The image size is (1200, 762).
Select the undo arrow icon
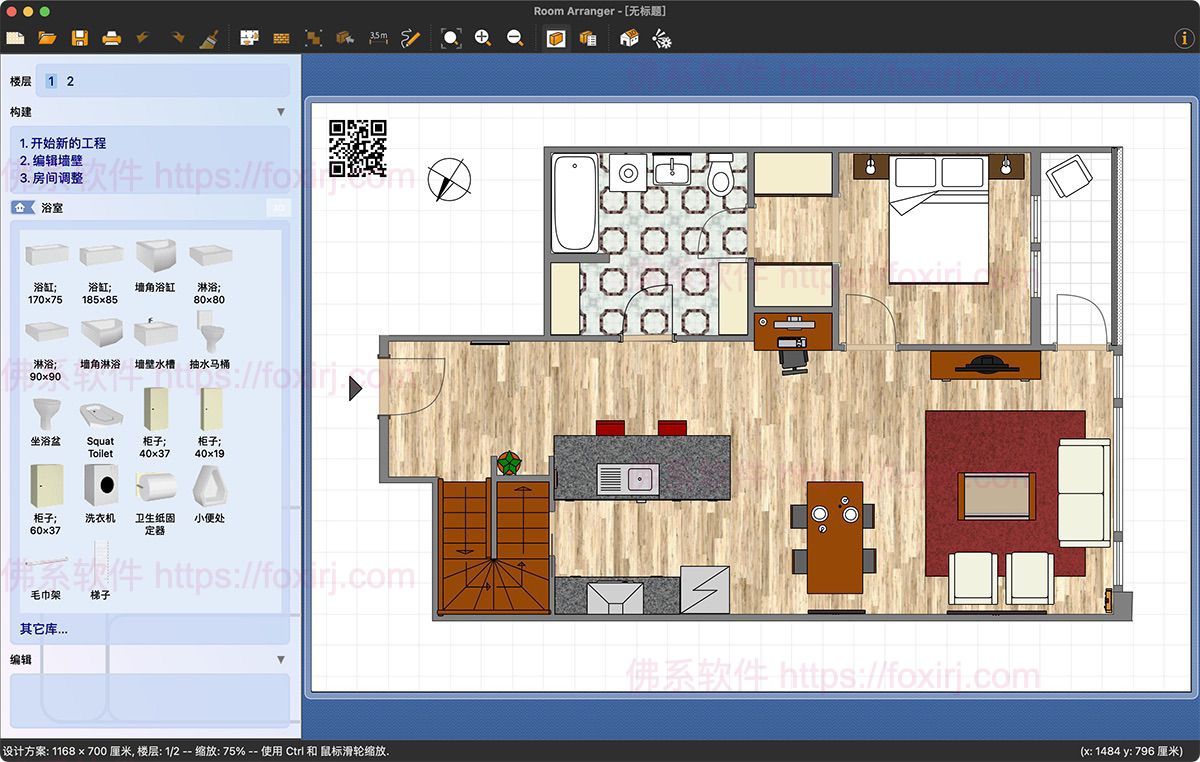tap(143, 38)
